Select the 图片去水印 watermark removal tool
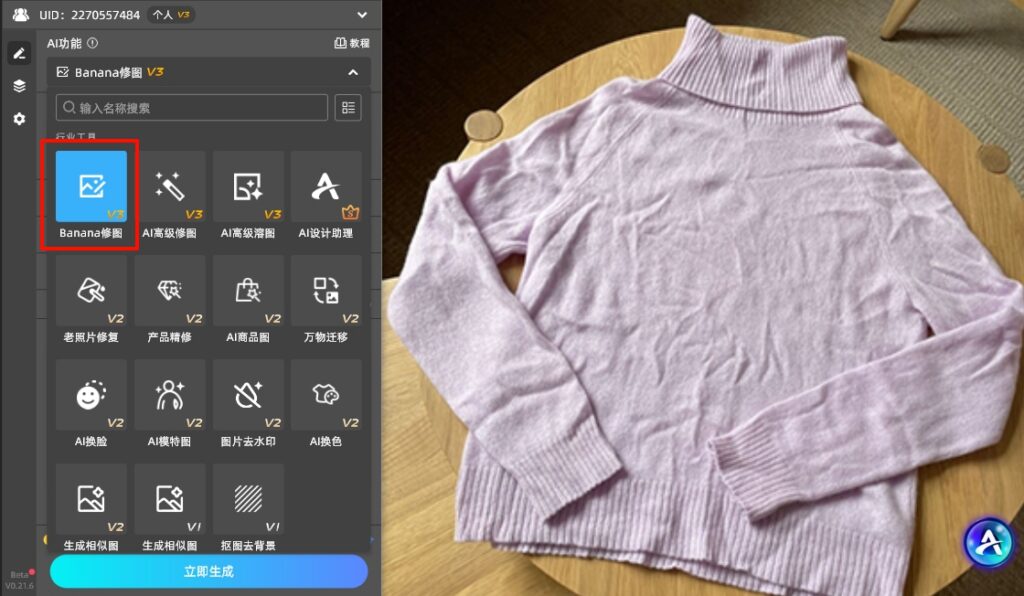1024x596 pixels. coord(247,395)
